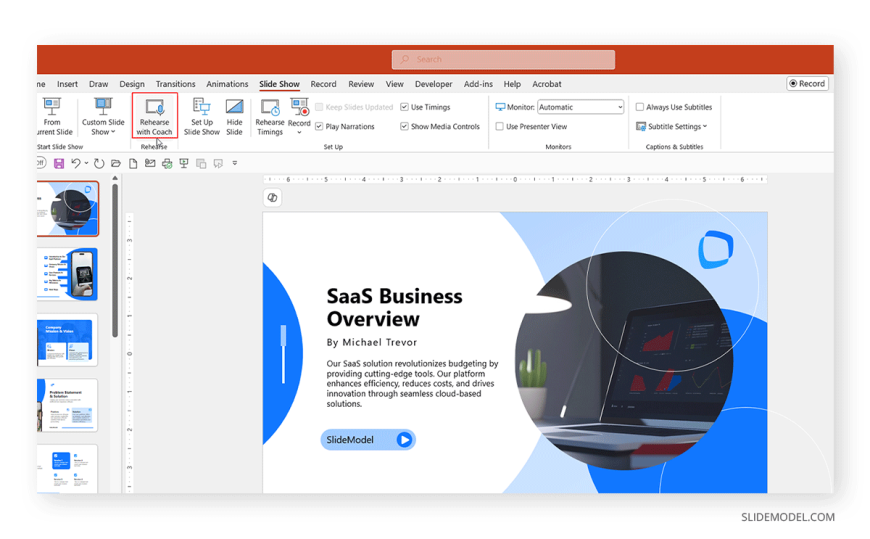Screen dimensions: 870x539
Task: Expand the Undo history dropdown arrow
Action: coord(87,163)
